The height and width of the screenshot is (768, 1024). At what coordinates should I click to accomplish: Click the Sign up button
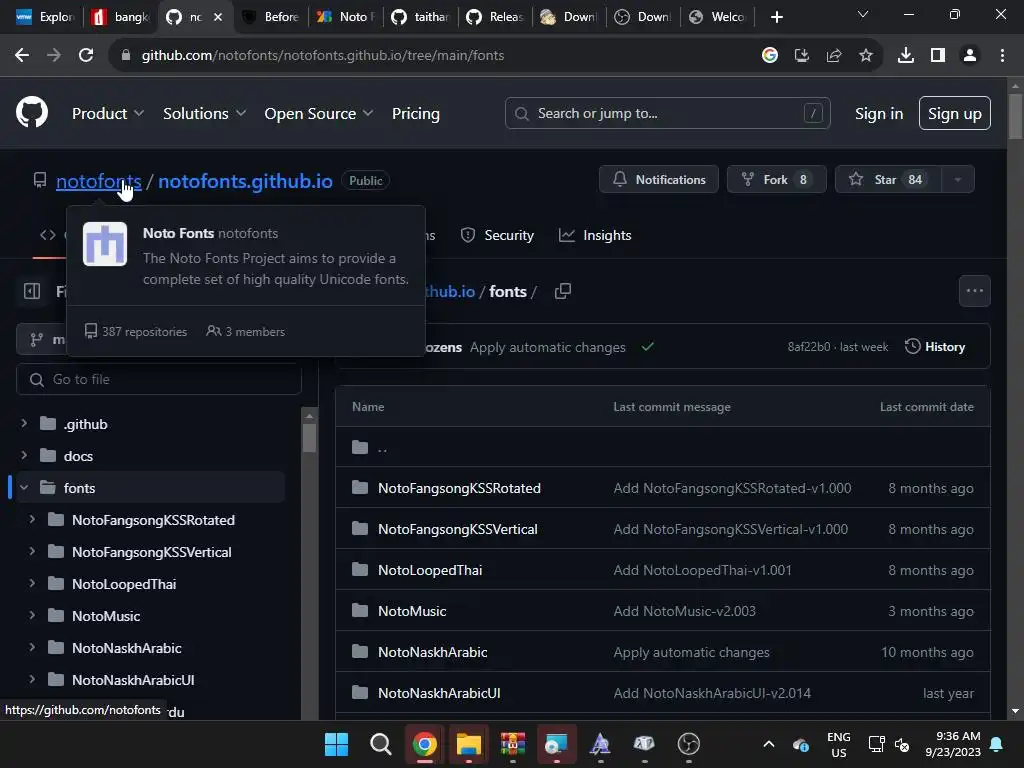tap(955, 114)
